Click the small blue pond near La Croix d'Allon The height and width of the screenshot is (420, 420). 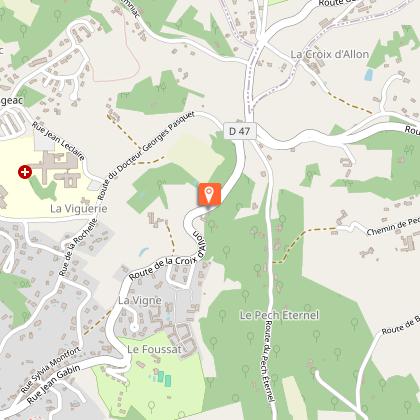click(369, 75)
